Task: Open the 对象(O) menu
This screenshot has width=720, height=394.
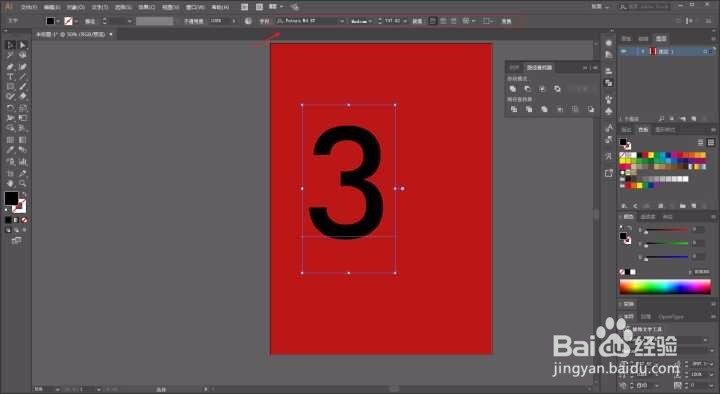Action: (x=75, y=7)
